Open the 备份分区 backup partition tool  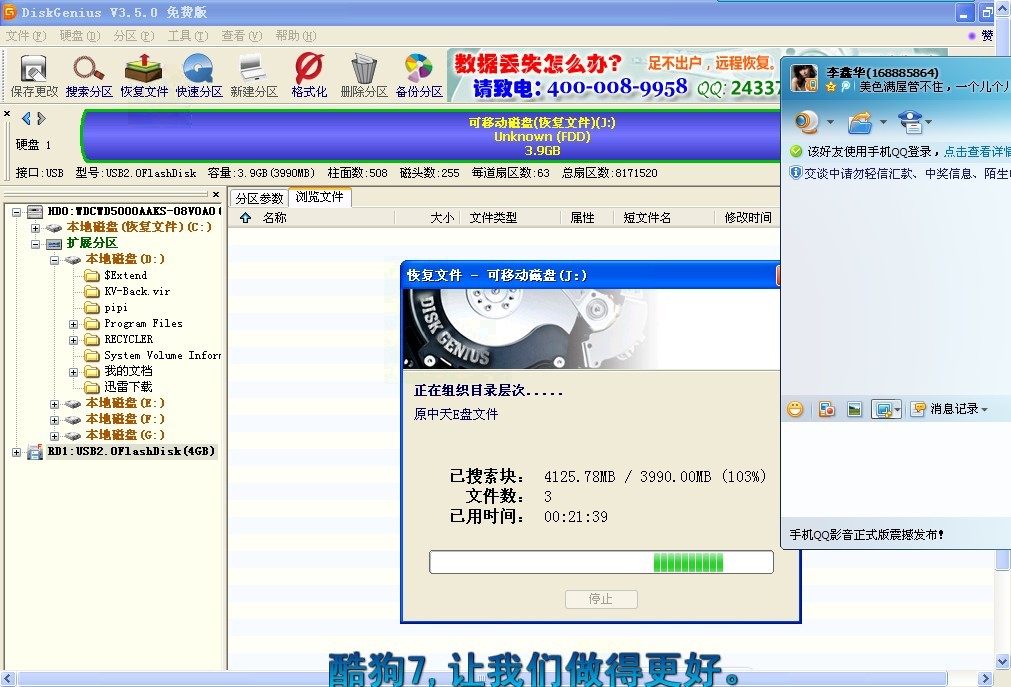(x=419, y=75)
